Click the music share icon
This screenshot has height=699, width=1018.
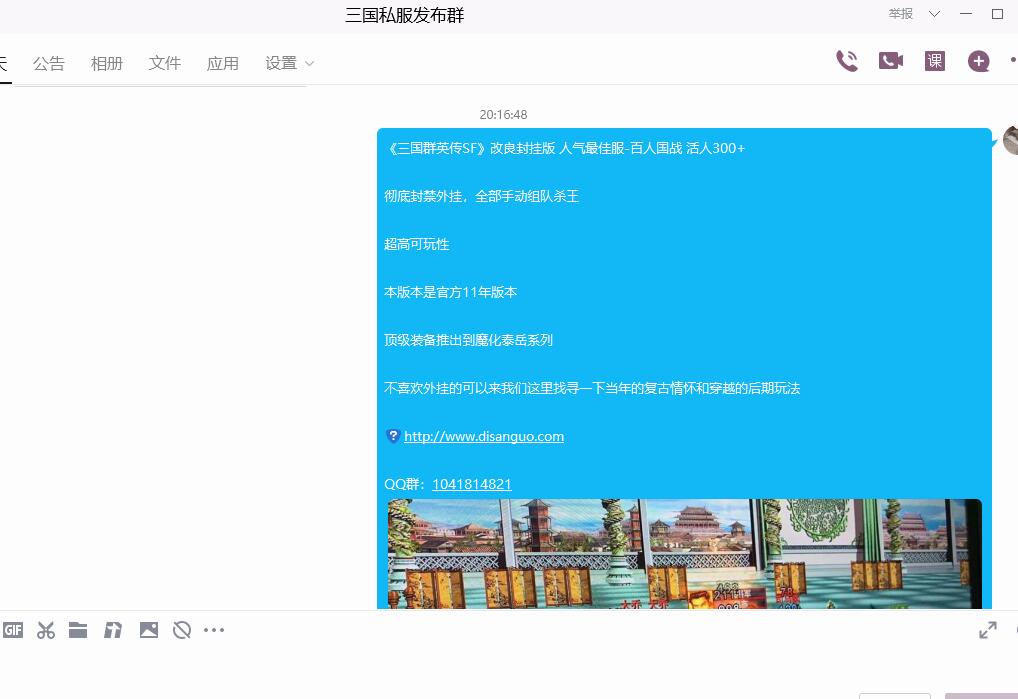click(x=113, y=630)
